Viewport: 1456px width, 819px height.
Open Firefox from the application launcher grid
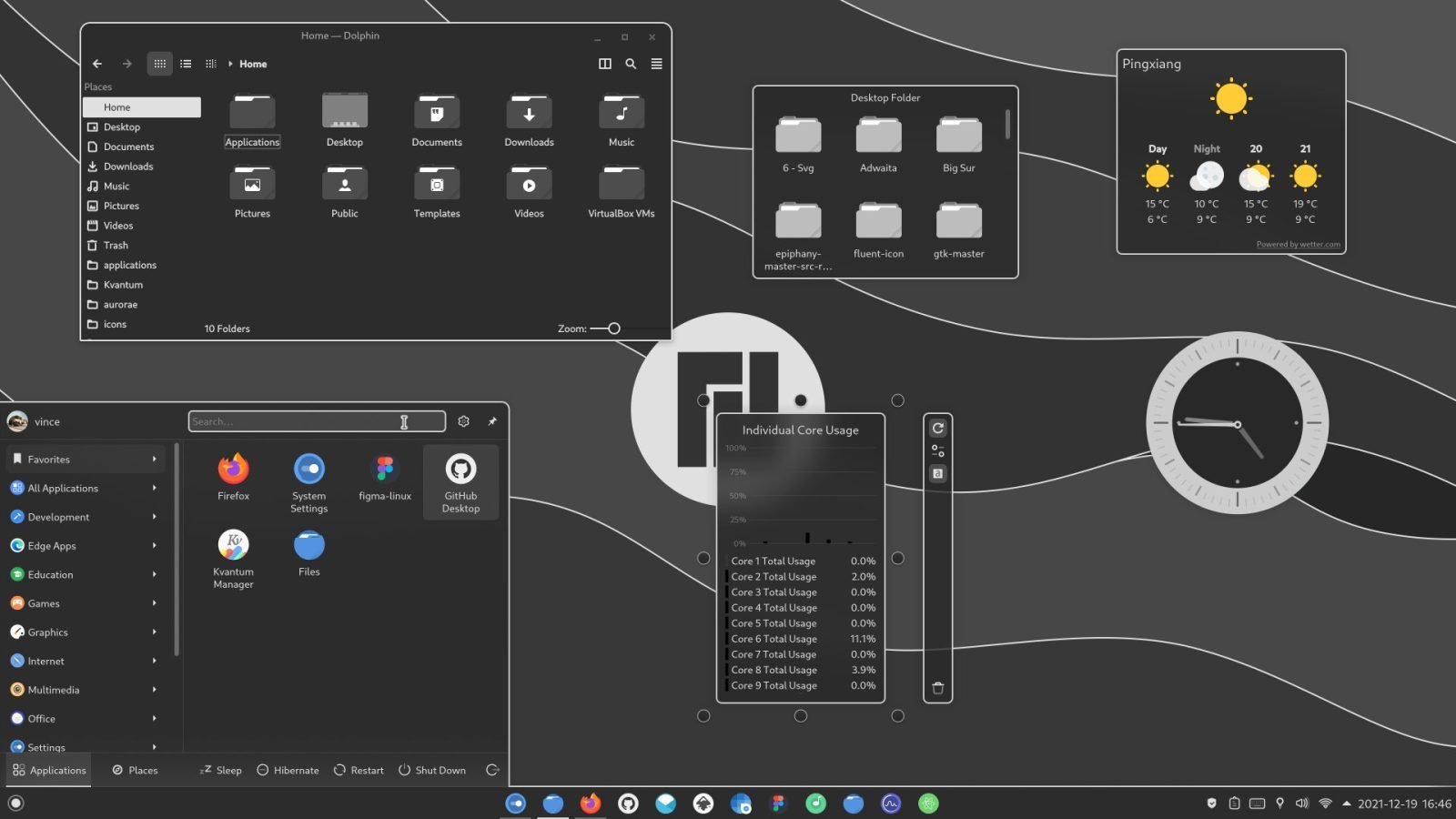(x=233, y=470)
